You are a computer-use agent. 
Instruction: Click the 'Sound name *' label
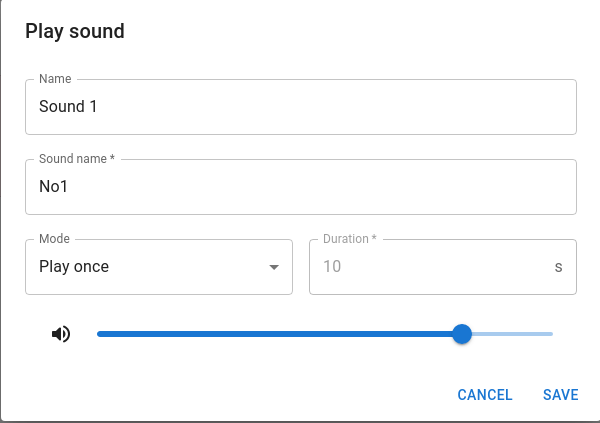(x=77, y=160)
